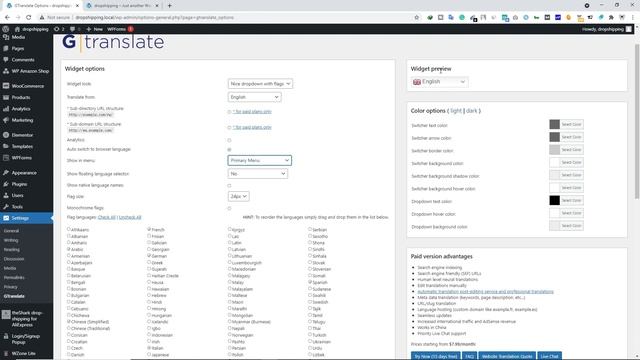640x360 pixels.
Task: Open the Show floating language selector dropdown
Action: 258,173
